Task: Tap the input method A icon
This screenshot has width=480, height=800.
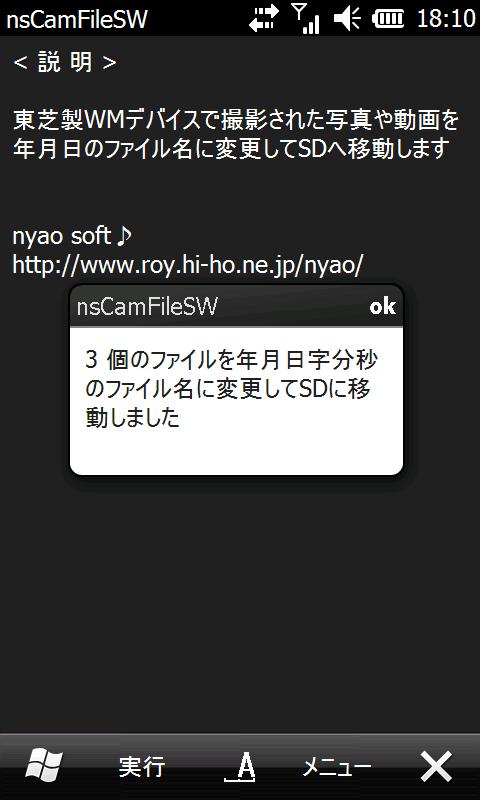Action: tap(240, 767)
